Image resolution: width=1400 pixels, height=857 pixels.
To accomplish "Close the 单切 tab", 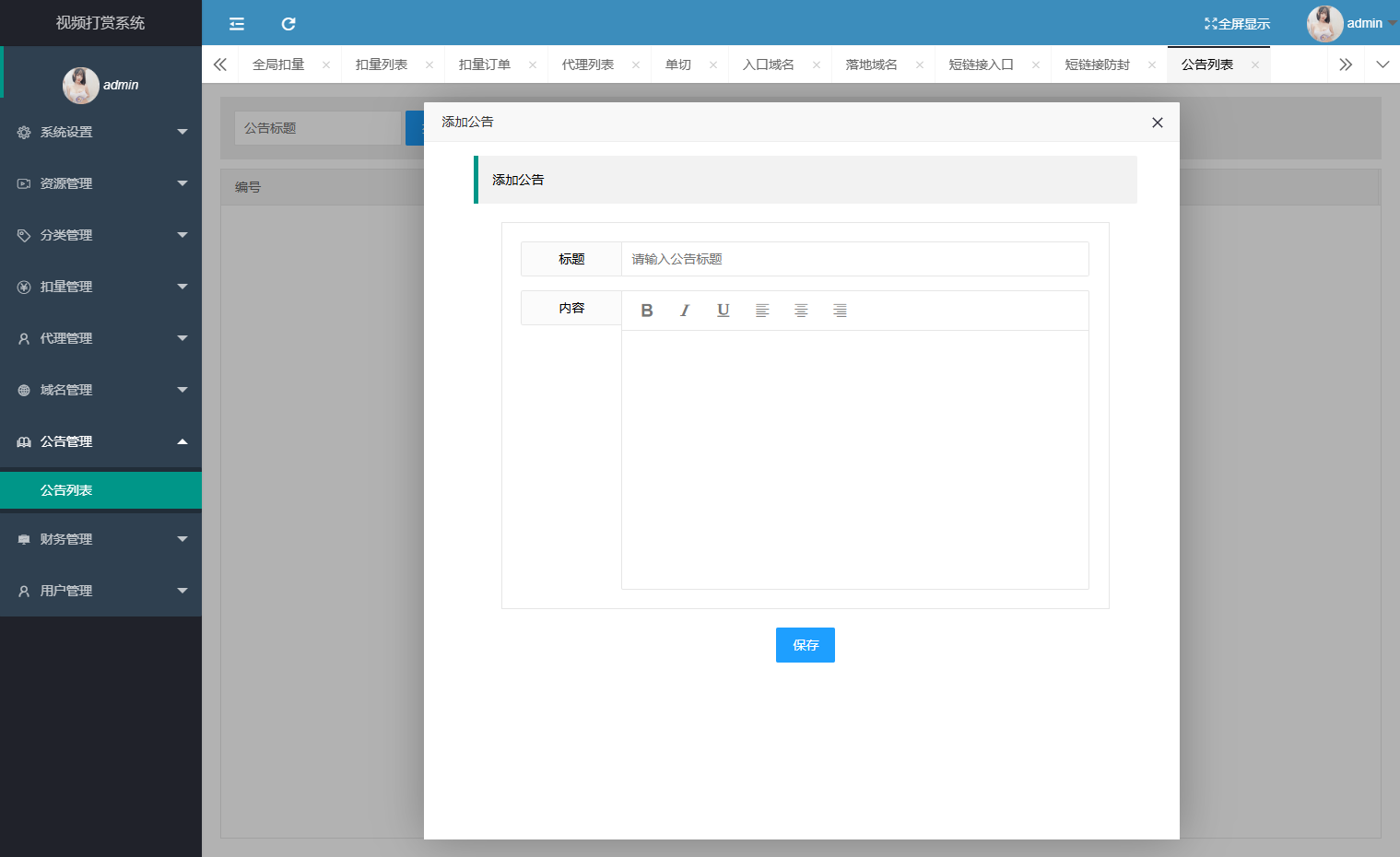I will tap(713, 65).
